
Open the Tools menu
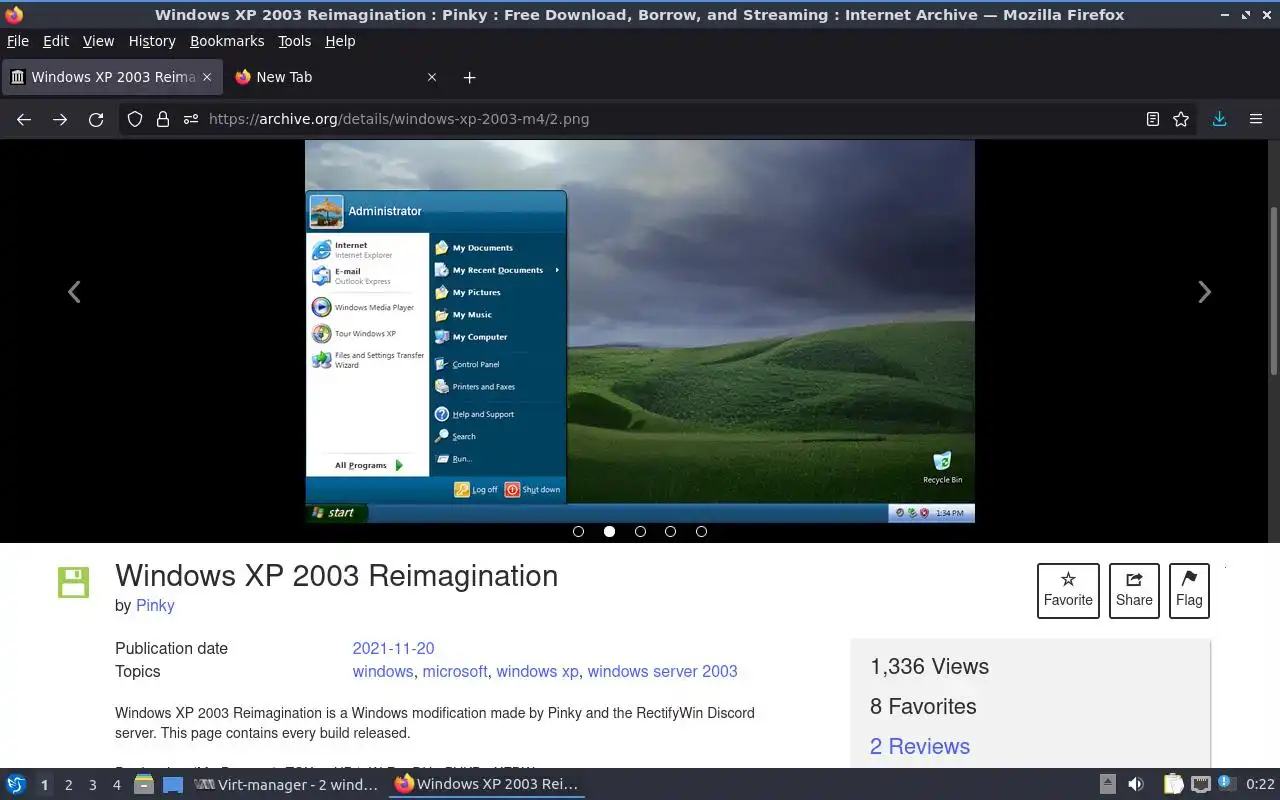(x=295, y=41)
